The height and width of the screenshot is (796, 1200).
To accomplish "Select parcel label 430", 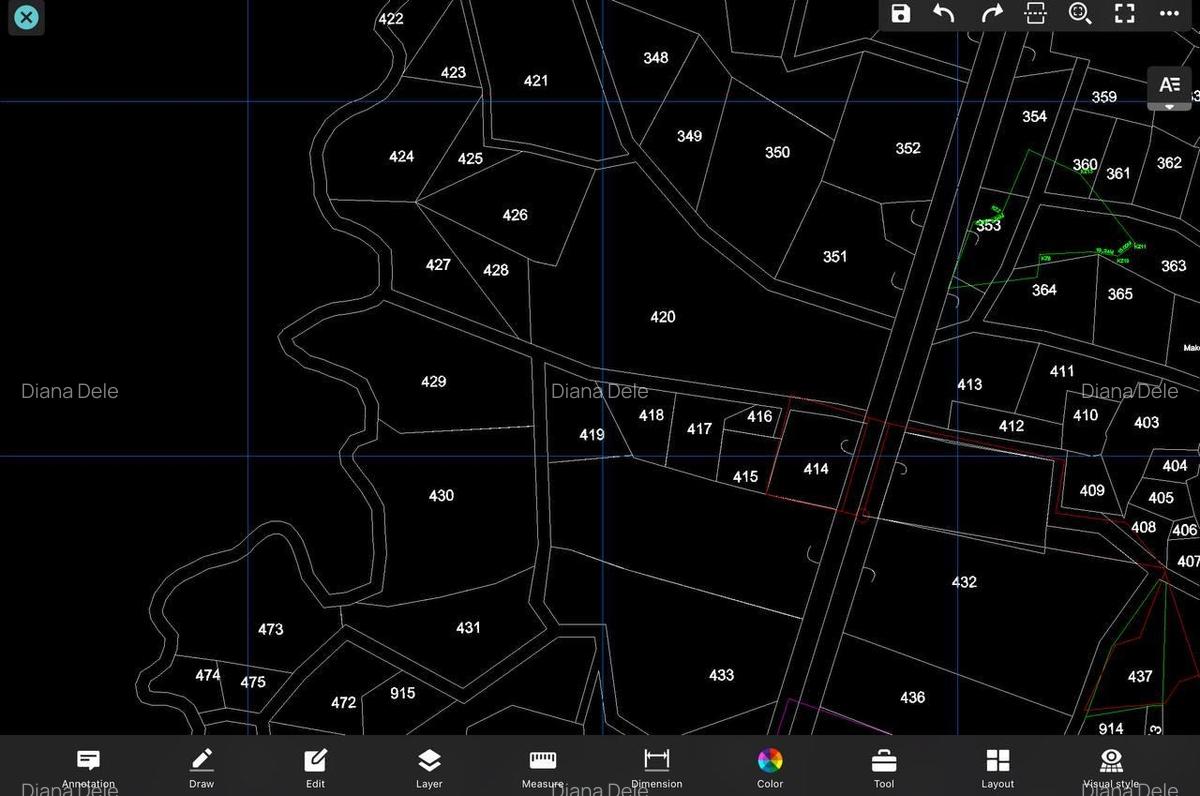I will coord(441,496).
